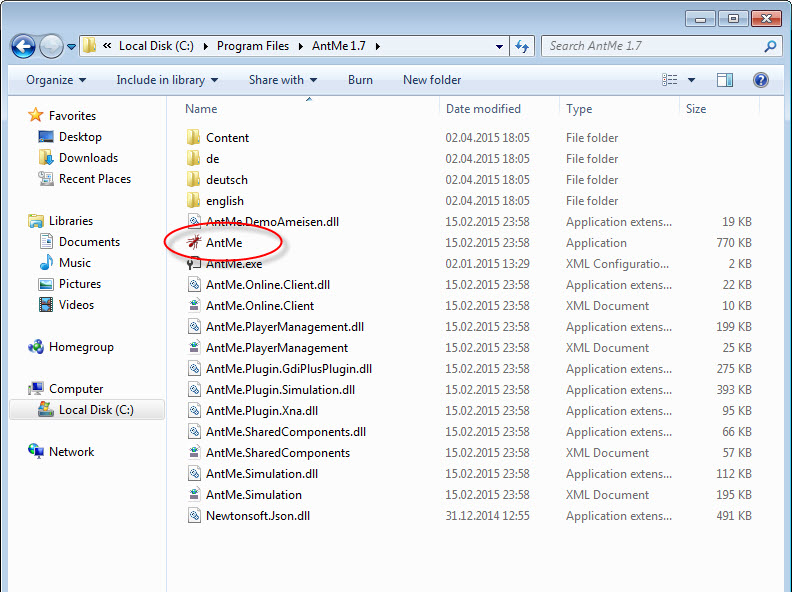
Task: Open the Organize menu
Action: pos(56,80)
